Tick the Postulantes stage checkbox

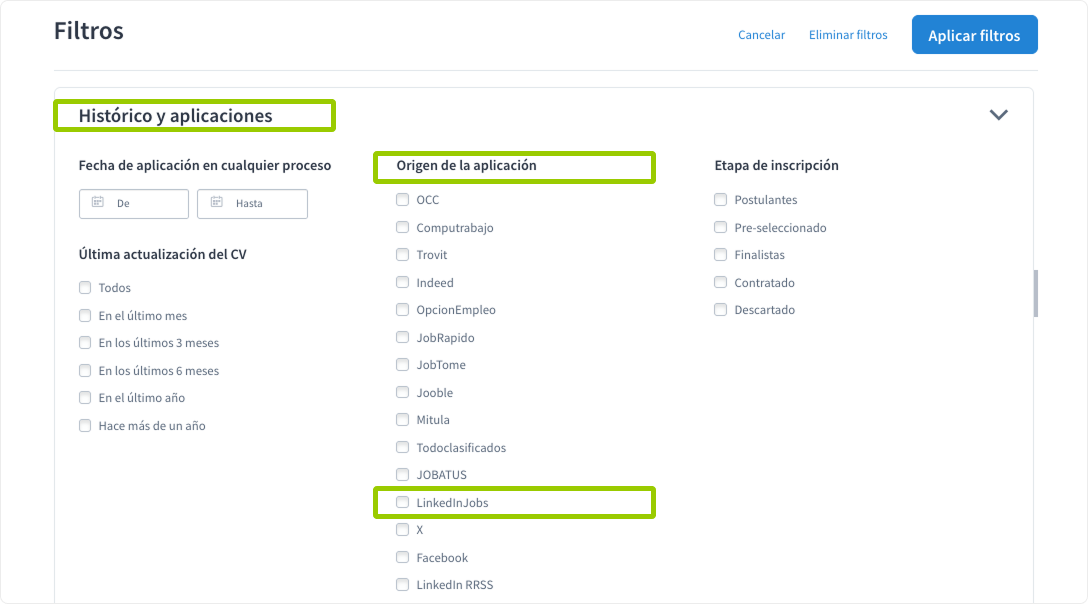coord(721,200)
